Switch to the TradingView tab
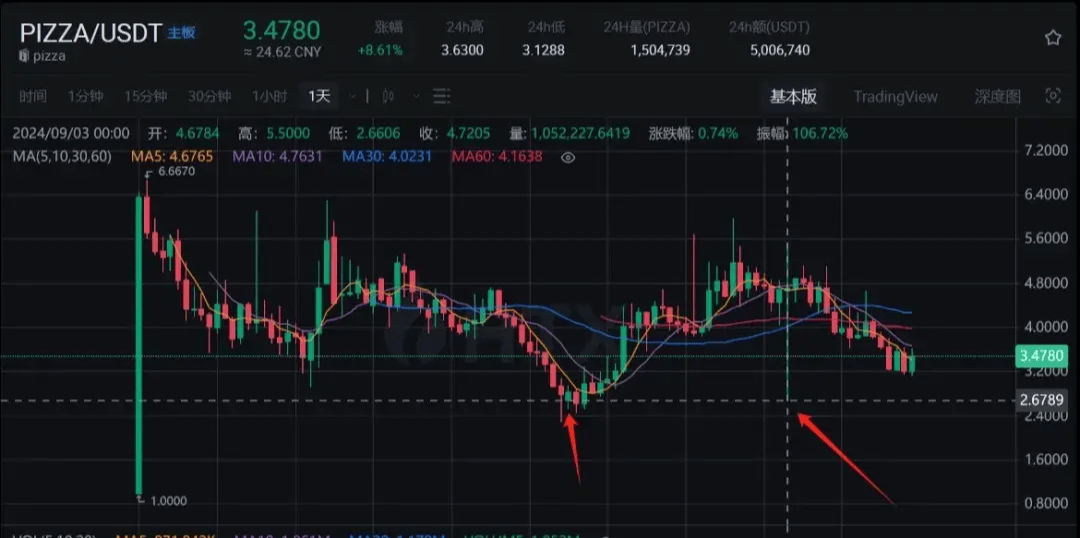Image resolution: width=1080 pixels, height=538 pixels. 895,96
